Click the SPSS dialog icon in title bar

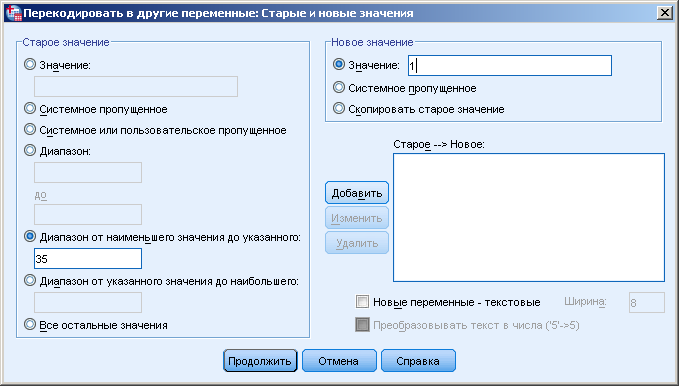pyautogui.click(x=13, y=13)
